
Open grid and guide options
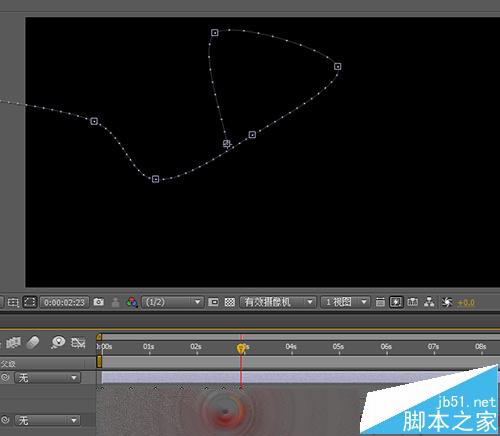tap(13, 302)
